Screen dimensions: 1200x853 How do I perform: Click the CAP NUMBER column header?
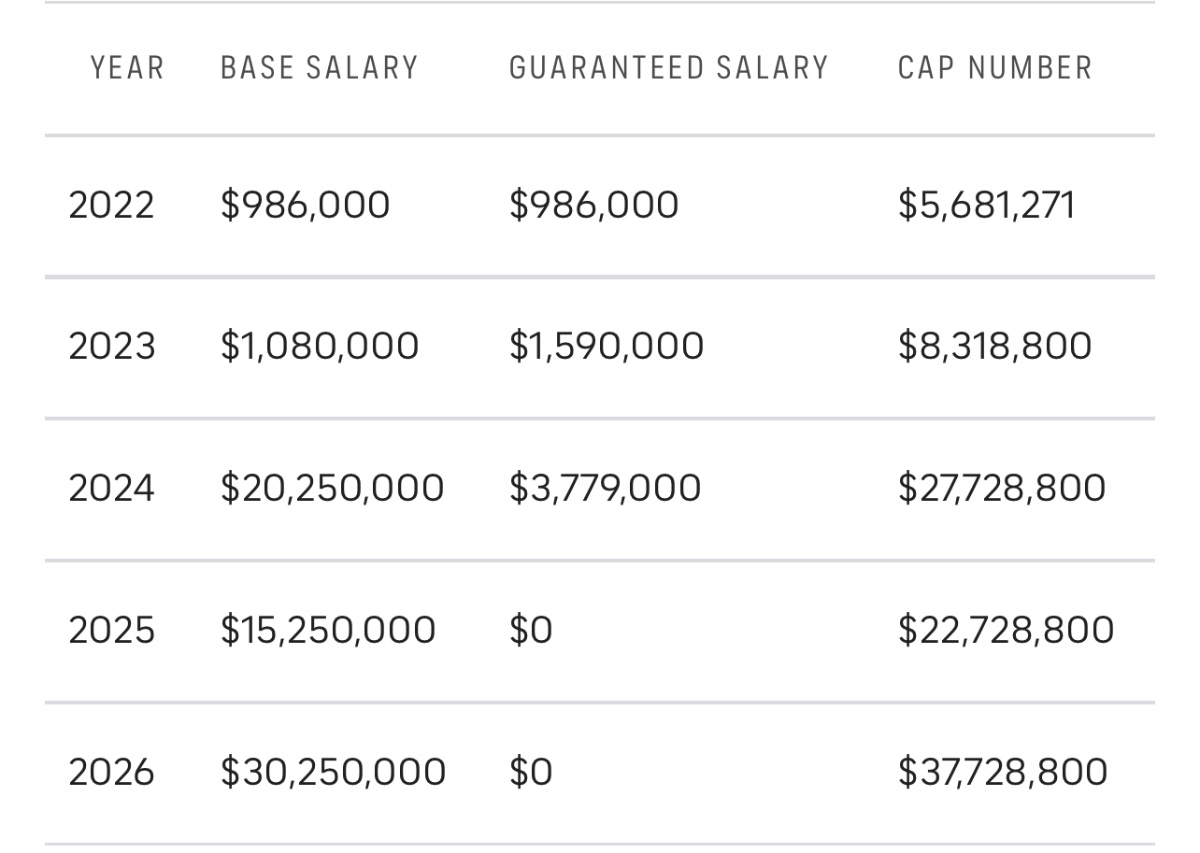point(994,68)
